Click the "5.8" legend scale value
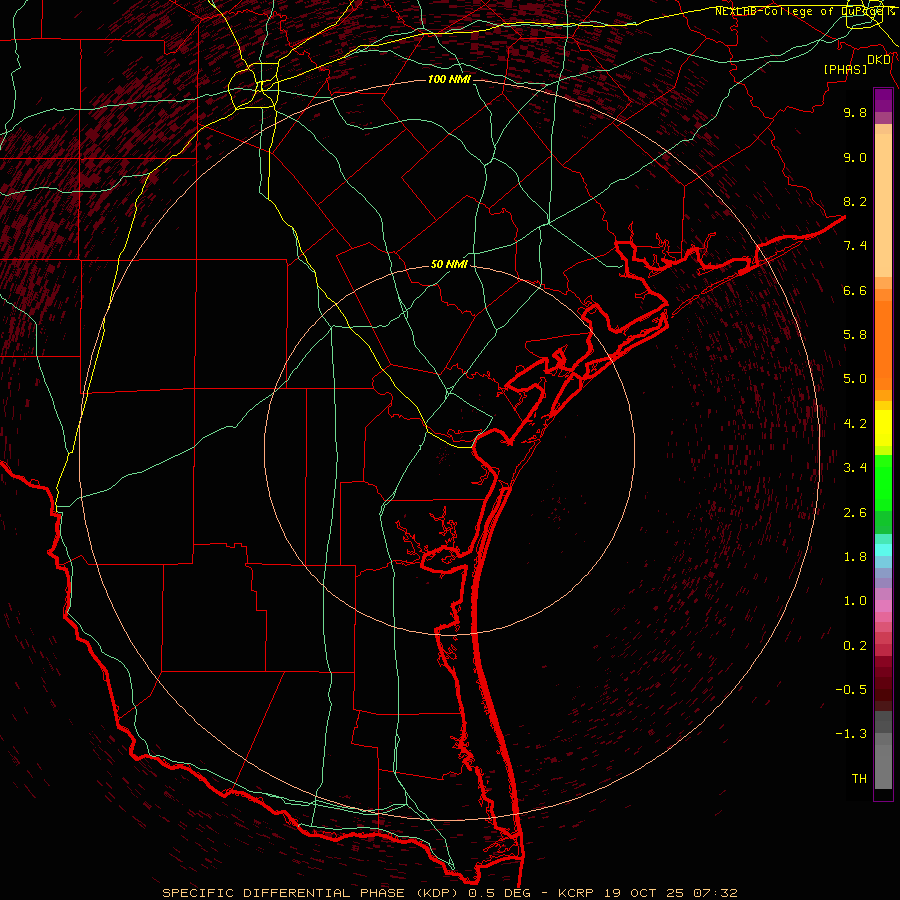900x900 pixels. pyautogui.click(x=855, y=335)
